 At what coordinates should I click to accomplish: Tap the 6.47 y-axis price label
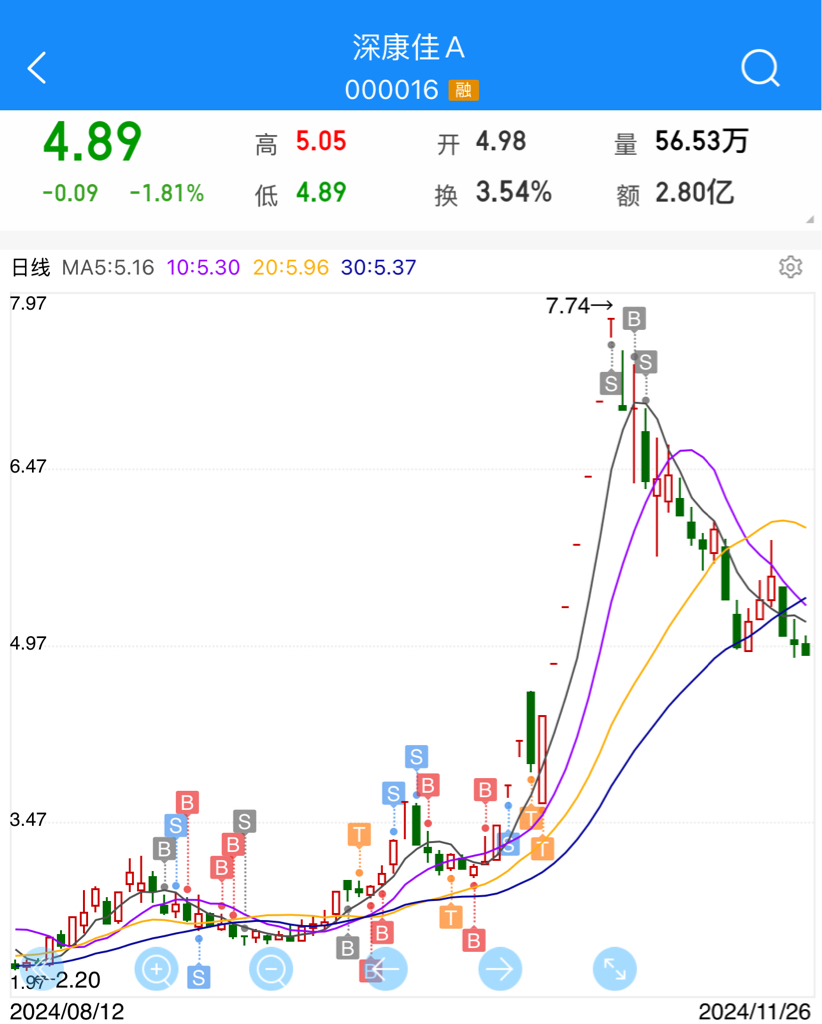tap(28, 466)
